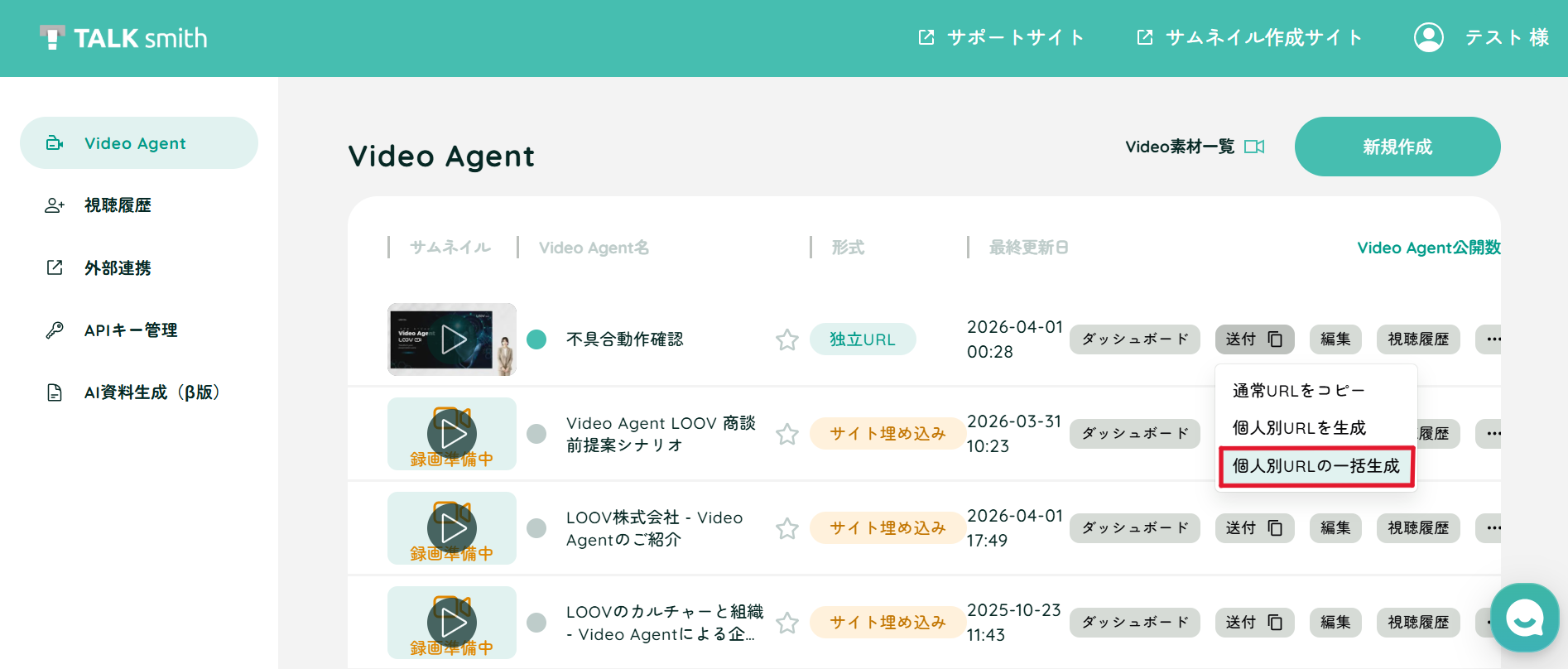The height and width of the screenshot is (669, 1568).
Task: Open the user account profile icon
Action: point(1428,37)
